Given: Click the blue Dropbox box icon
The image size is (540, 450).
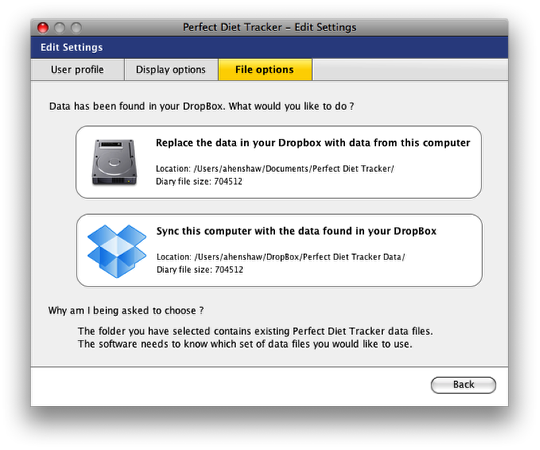Looking at the screenshot, I should tap(117, 251).
